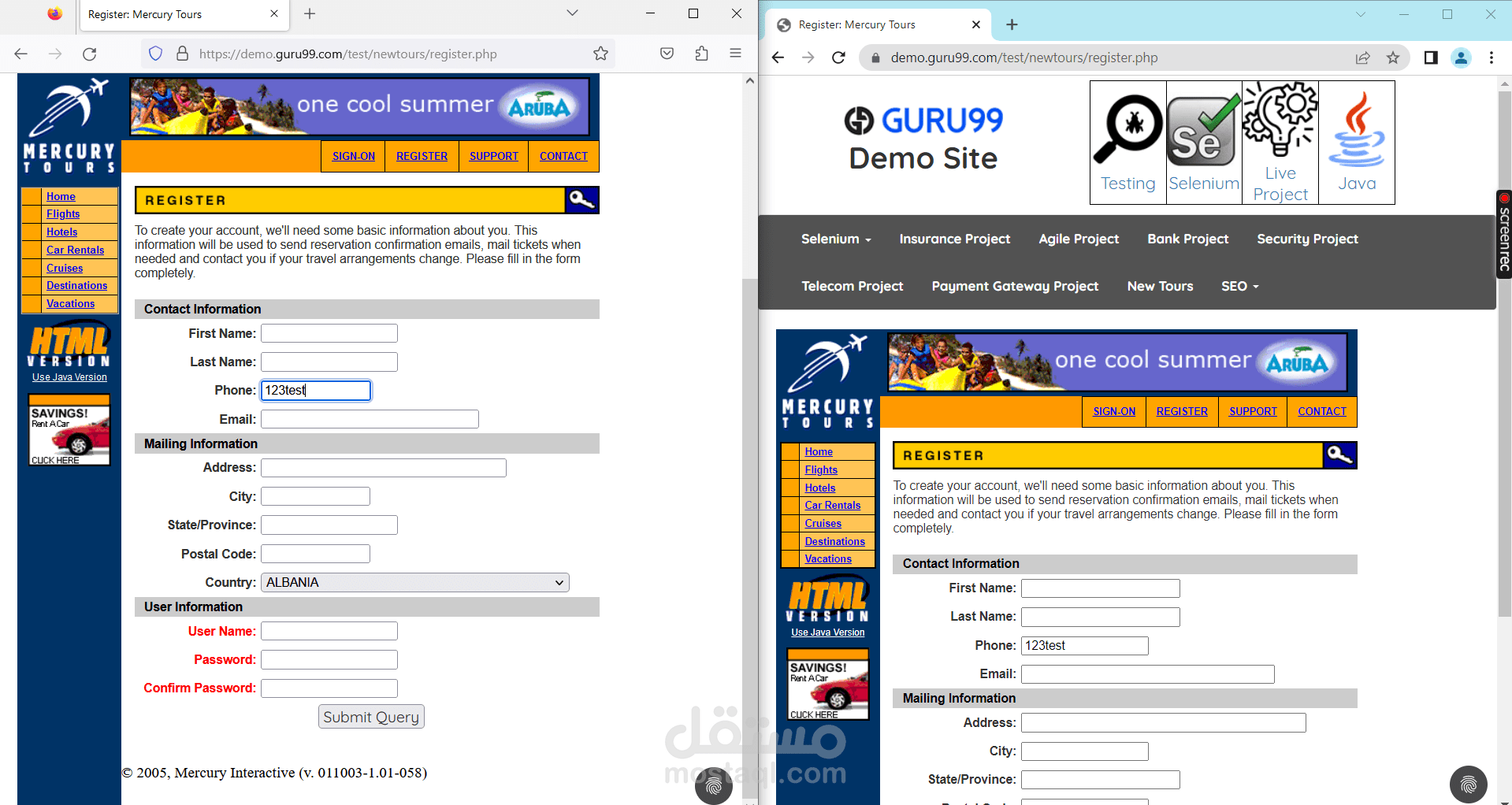Viewport: 1512px width, 805px height.
Task: Click Mercury Tours logo in Firefox
Action: pyautogui.click(x=69, y=125)
